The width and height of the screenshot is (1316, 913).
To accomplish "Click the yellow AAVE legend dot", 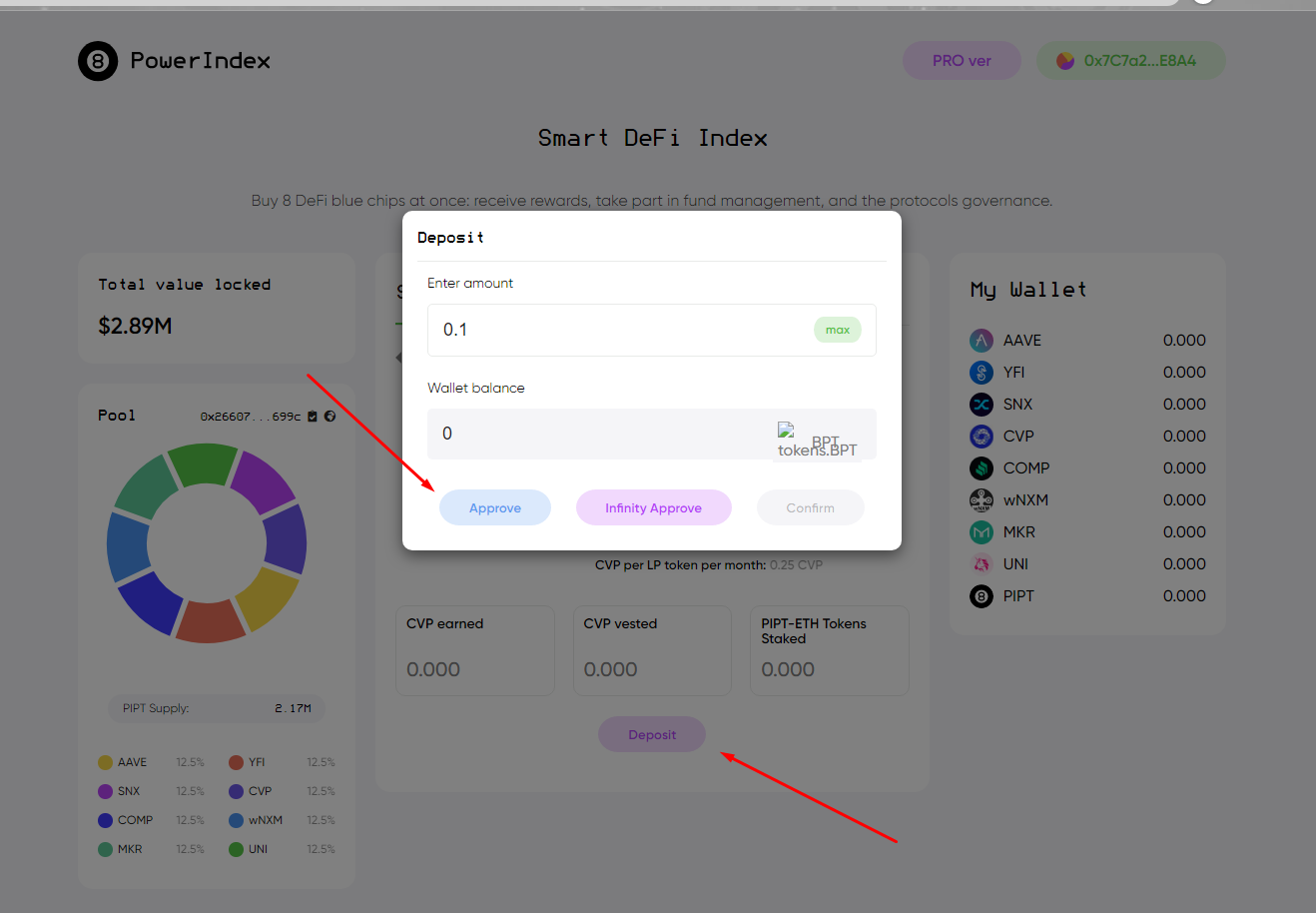I will click(105, 762).
